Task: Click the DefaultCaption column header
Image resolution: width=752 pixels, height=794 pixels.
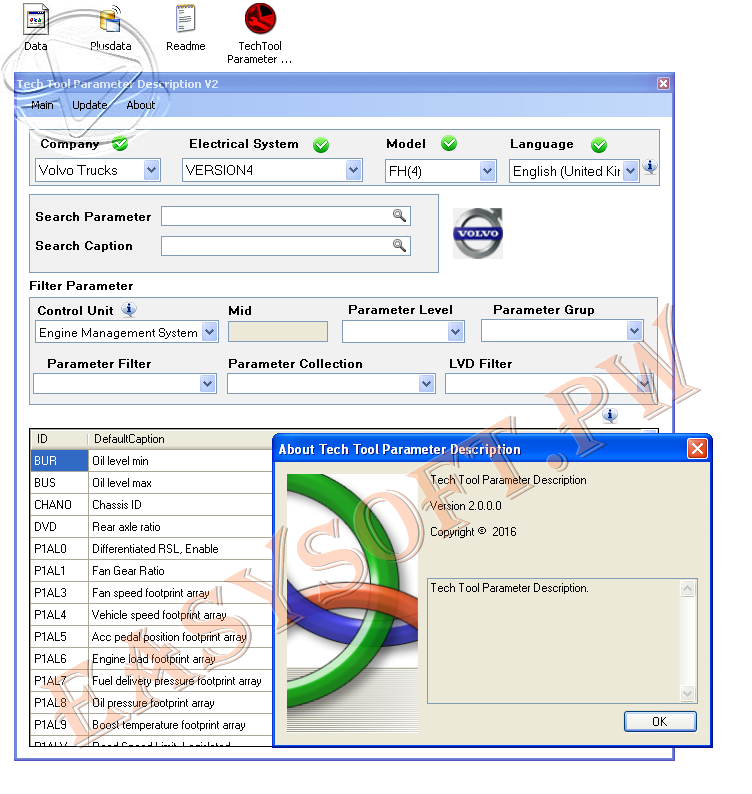Action: [180, 439]
